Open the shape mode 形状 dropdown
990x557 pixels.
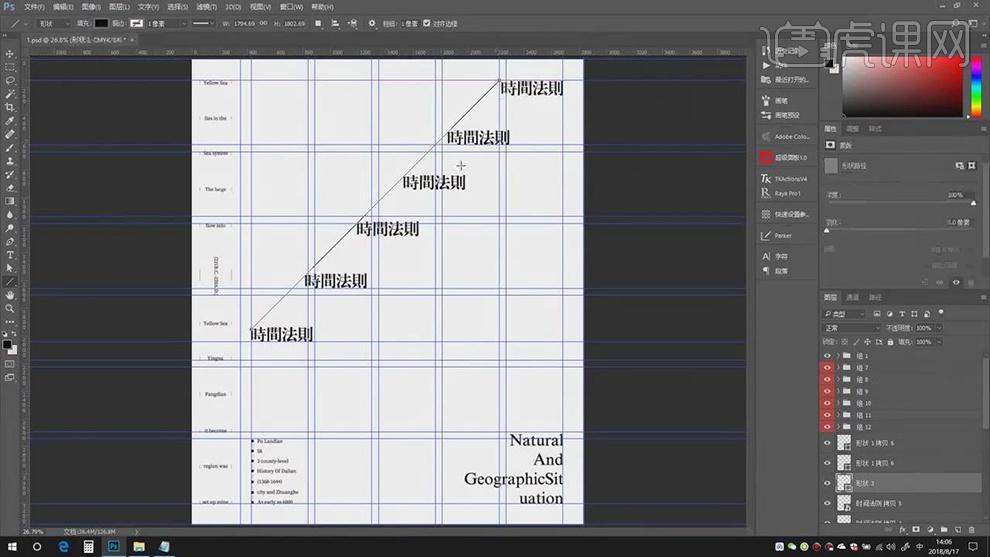click(x=53, y=23)
